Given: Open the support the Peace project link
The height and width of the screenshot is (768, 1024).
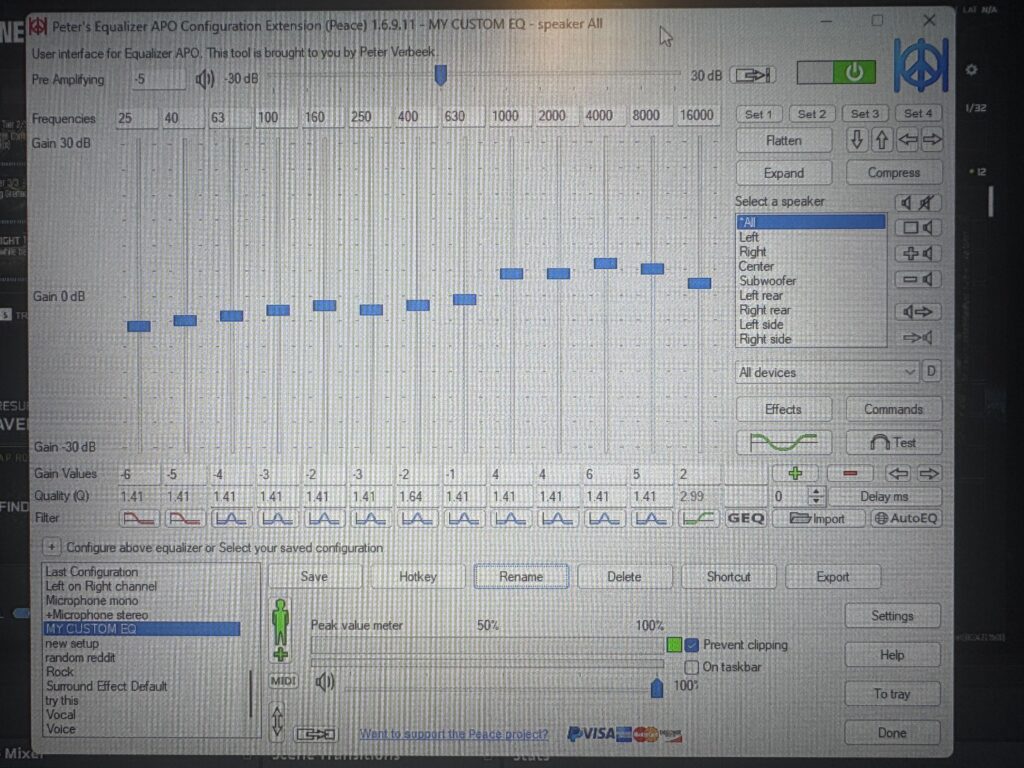Looking at the screenshot, I should [x=453, y=733].
